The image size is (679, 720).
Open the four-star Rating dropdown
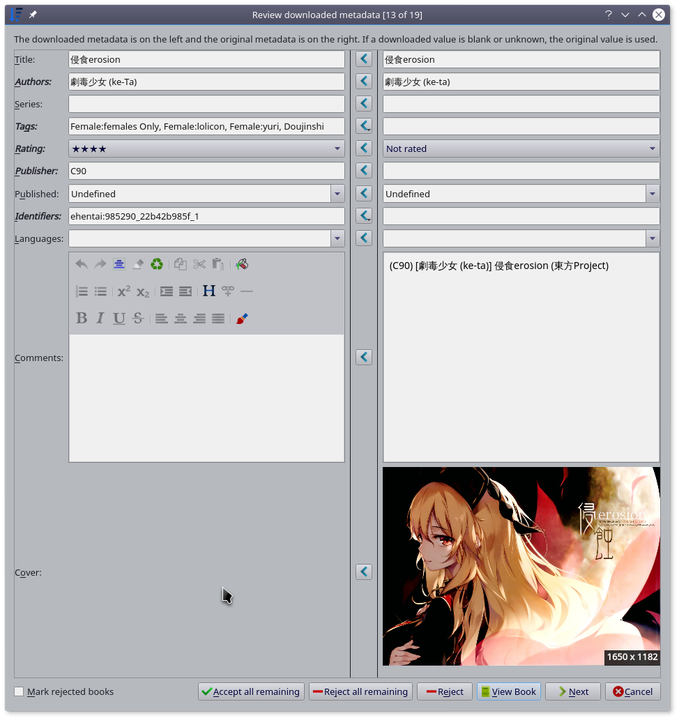[206, 149]
